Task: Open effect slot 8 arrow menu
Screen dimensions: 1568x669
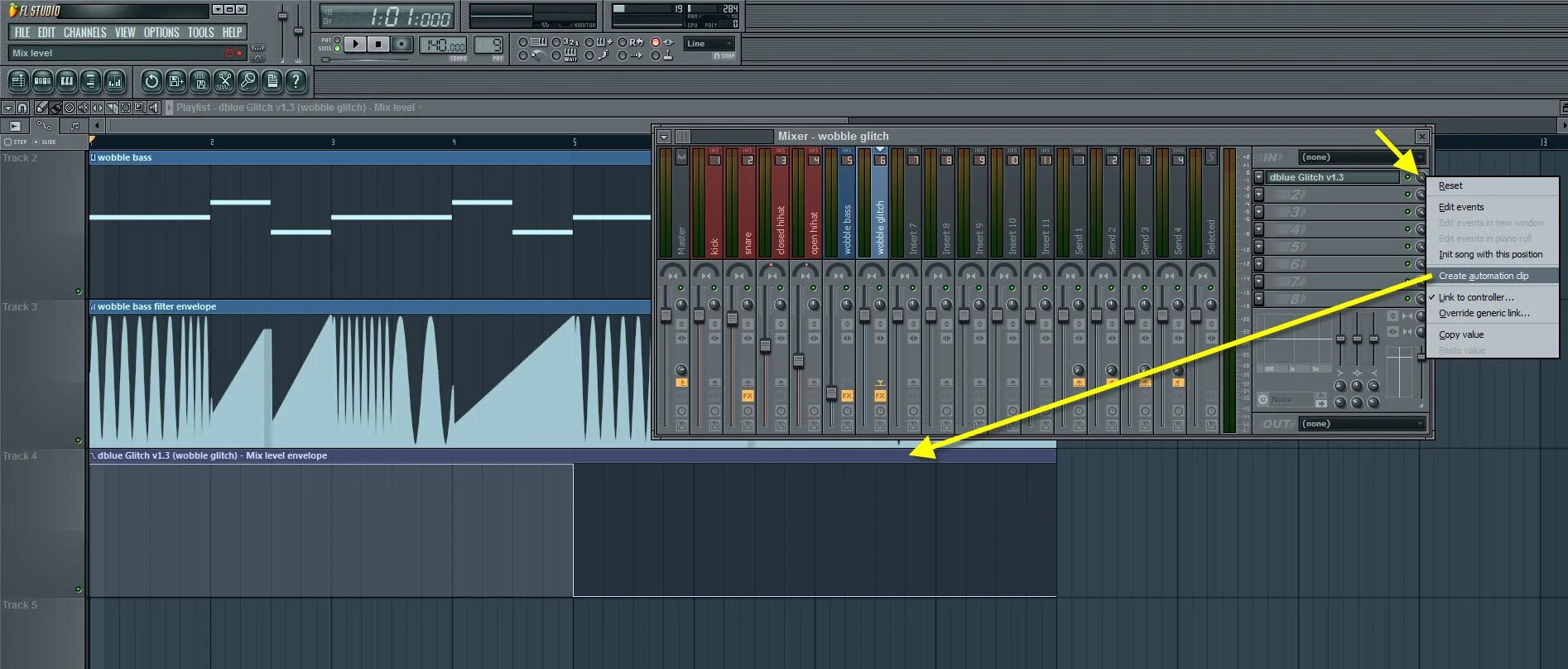Action: [1258, 299]
